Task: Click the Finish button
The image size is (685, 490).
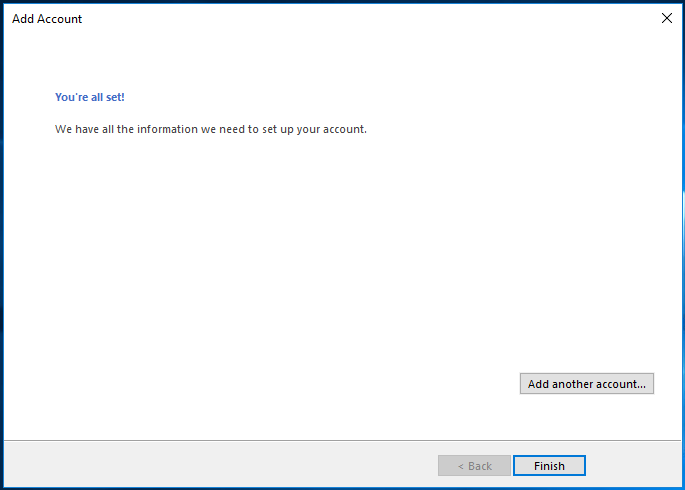Action: 549,466
